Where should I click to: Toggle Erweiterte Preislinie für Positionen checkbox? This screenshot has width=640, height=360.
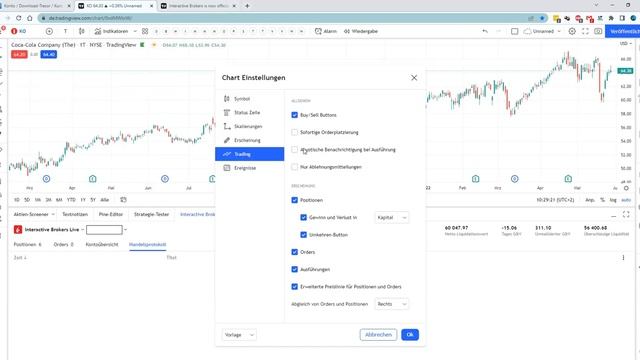(x=295, y=287)
